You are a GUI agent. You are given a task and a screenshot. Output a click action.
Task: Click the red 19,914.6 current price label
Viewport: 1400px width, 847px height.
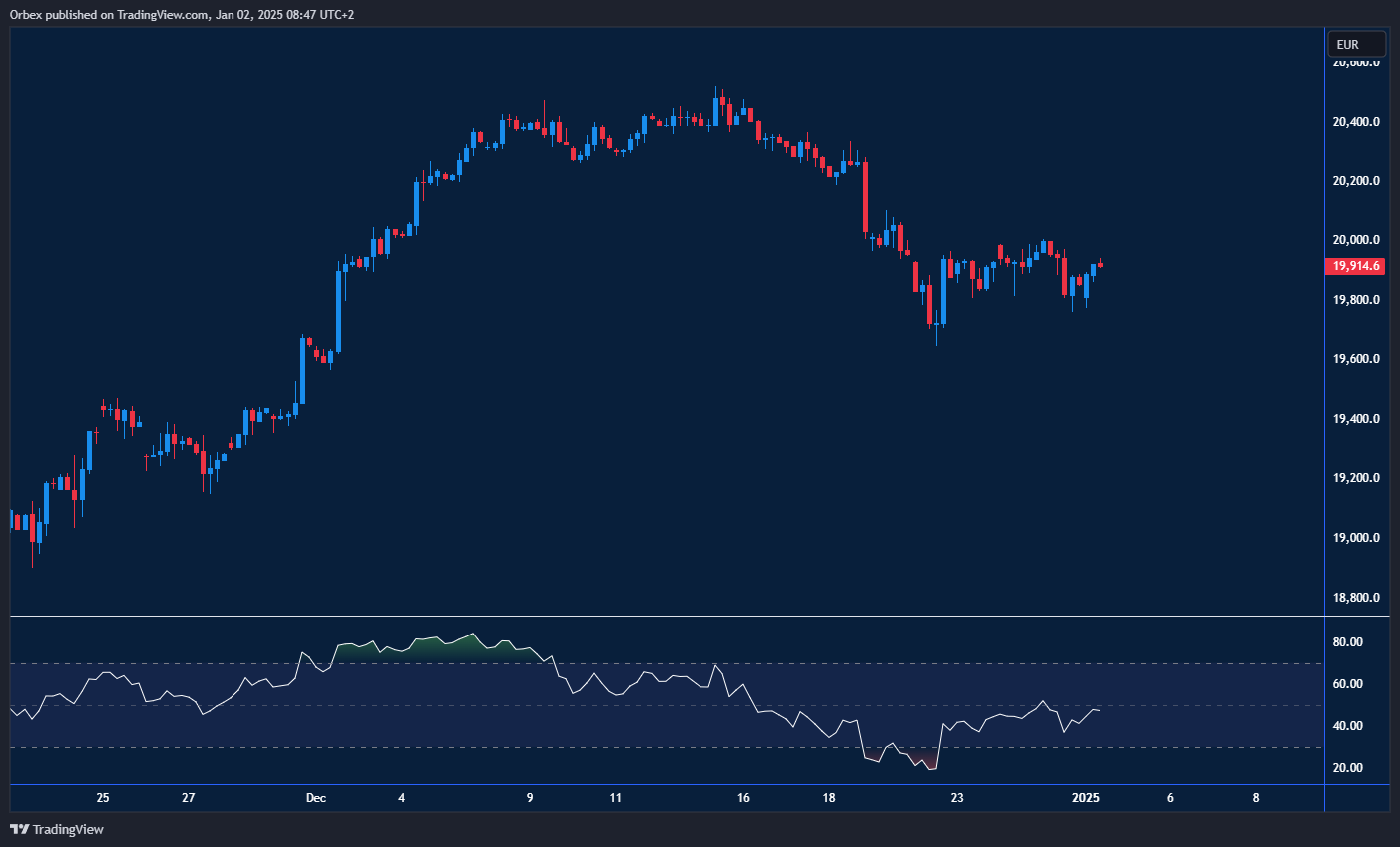(1356, 266)
